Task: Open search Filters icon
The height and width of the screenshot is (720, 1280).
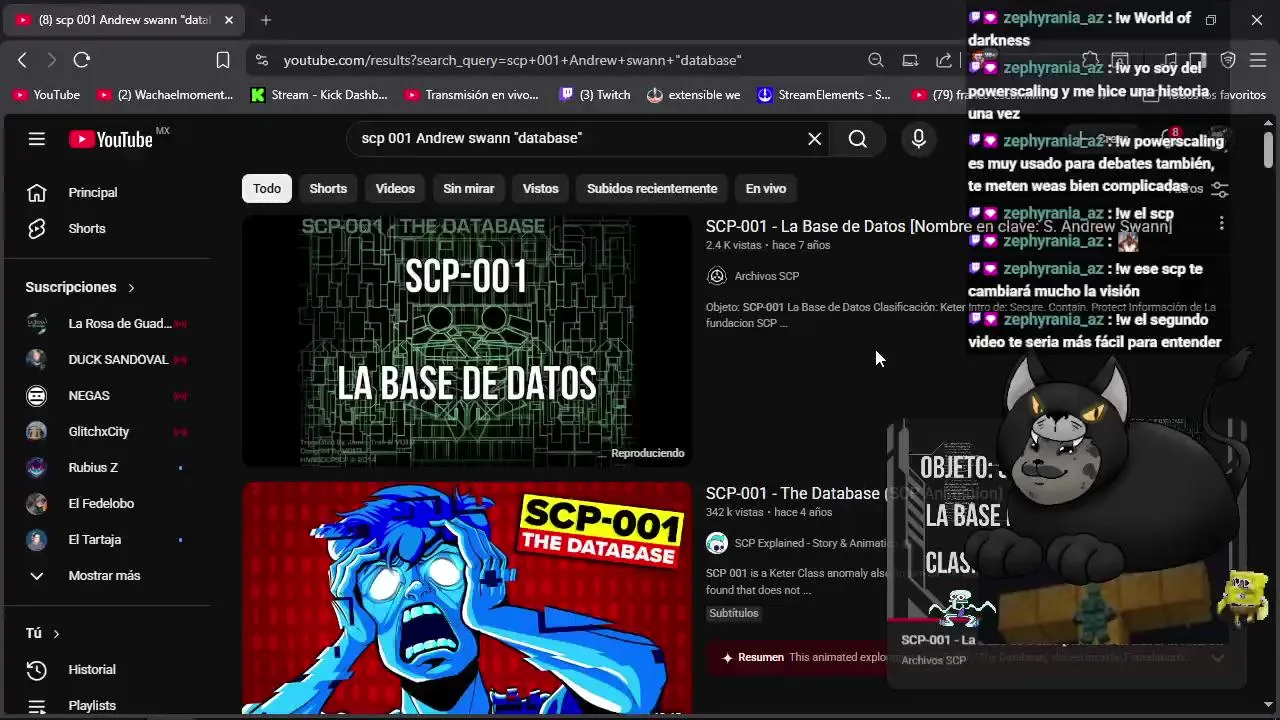Action: (1219, 189)
